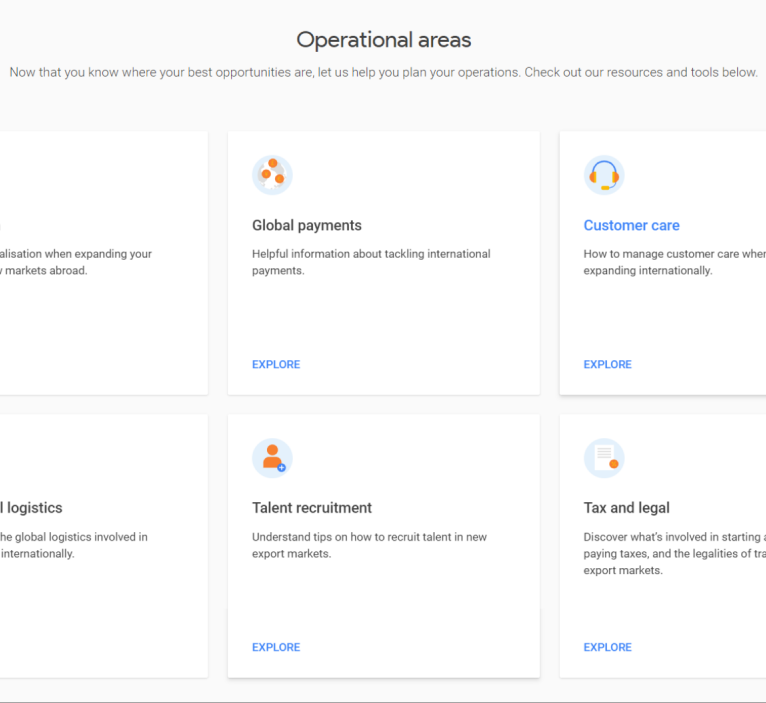Click the international payments description text

click(371, 262)
